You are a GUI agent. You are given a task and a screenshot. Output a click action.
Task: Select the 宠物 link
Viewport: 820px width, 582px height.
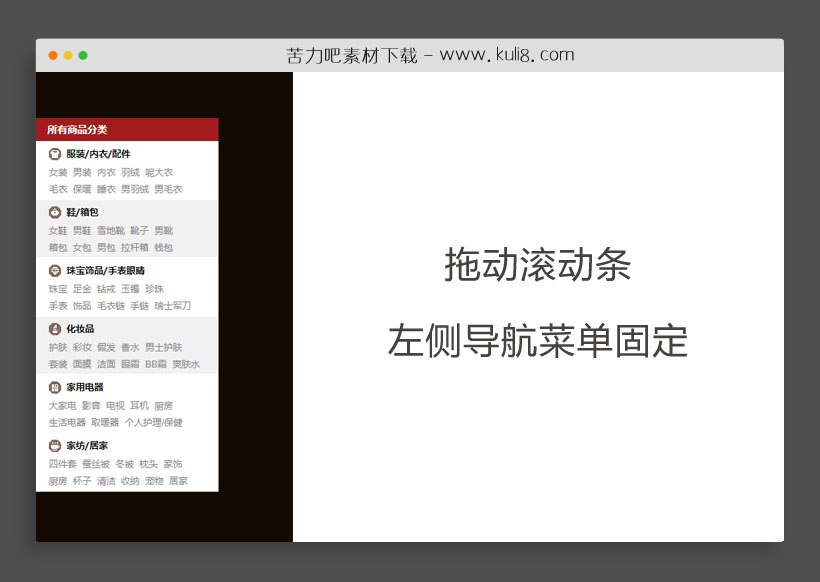(153, 479)
